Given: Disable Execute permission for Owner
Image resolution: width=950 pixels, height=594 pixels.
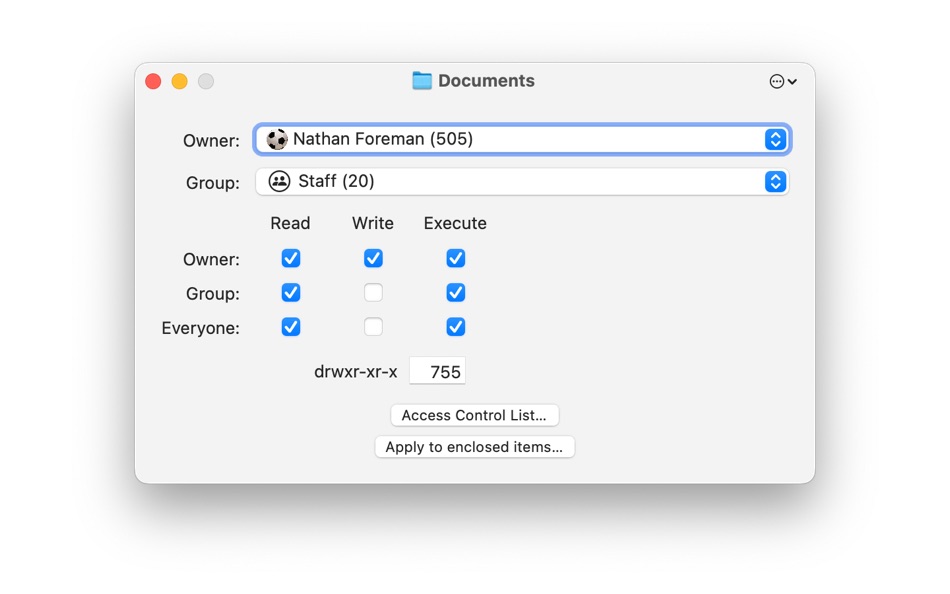Looking at the screenshot, I should coord(455,258).
